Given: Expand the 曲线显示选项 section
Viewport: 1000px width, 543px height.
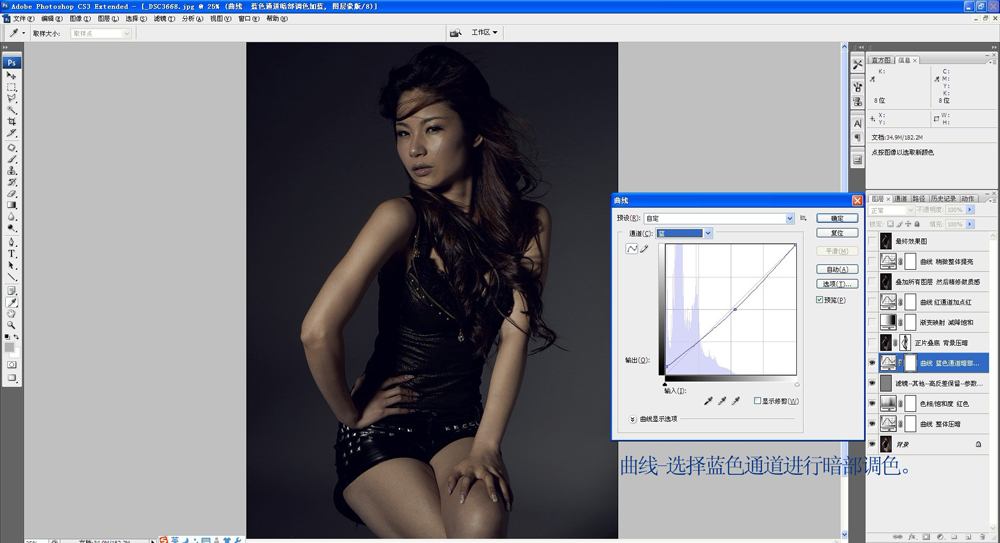Looking at the screenshot, I should click(632, 419).
